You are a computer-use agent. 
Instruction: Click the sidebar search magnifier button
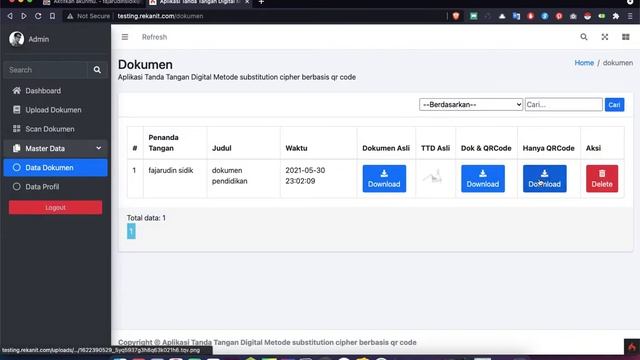(97, 70)
